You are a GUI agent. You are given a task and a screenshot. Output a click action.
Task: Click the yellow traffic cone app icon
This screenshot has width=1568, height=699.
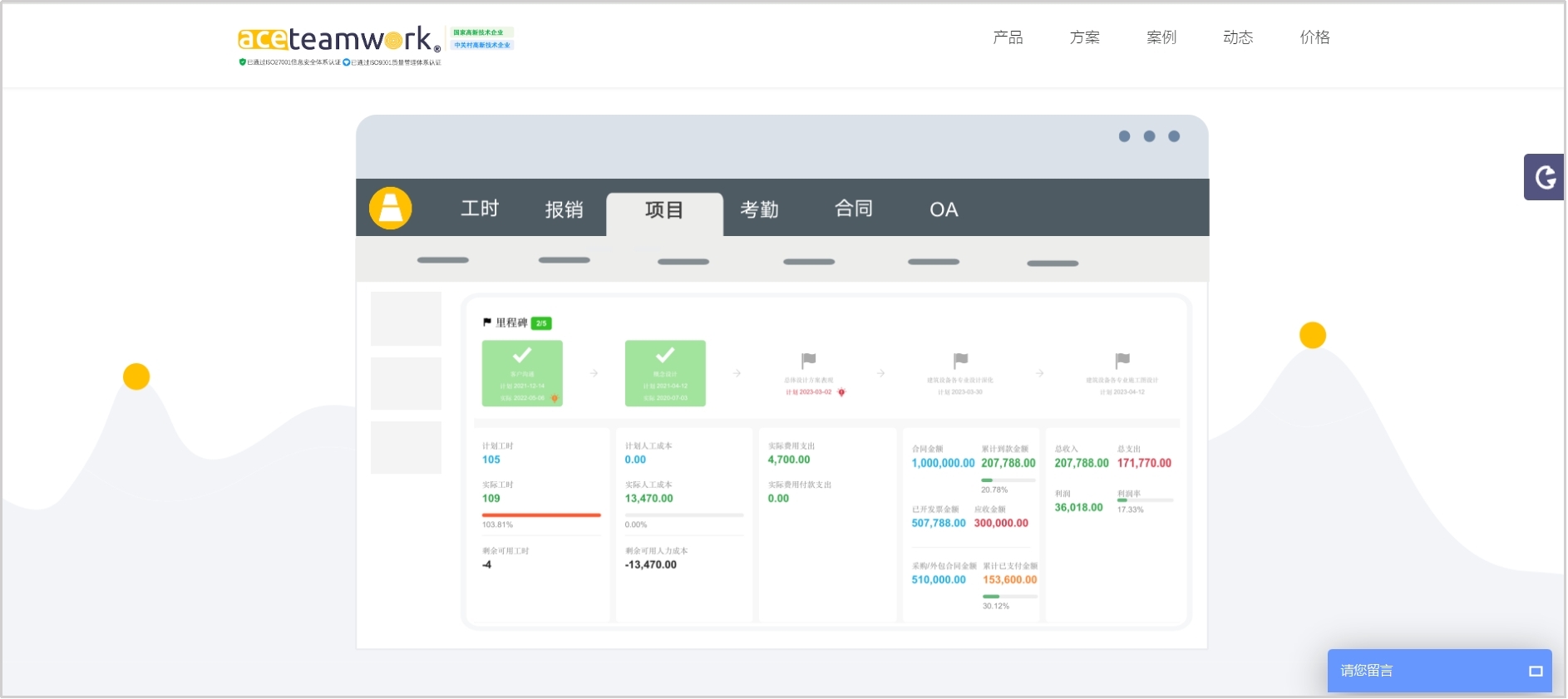pos(391,208)
